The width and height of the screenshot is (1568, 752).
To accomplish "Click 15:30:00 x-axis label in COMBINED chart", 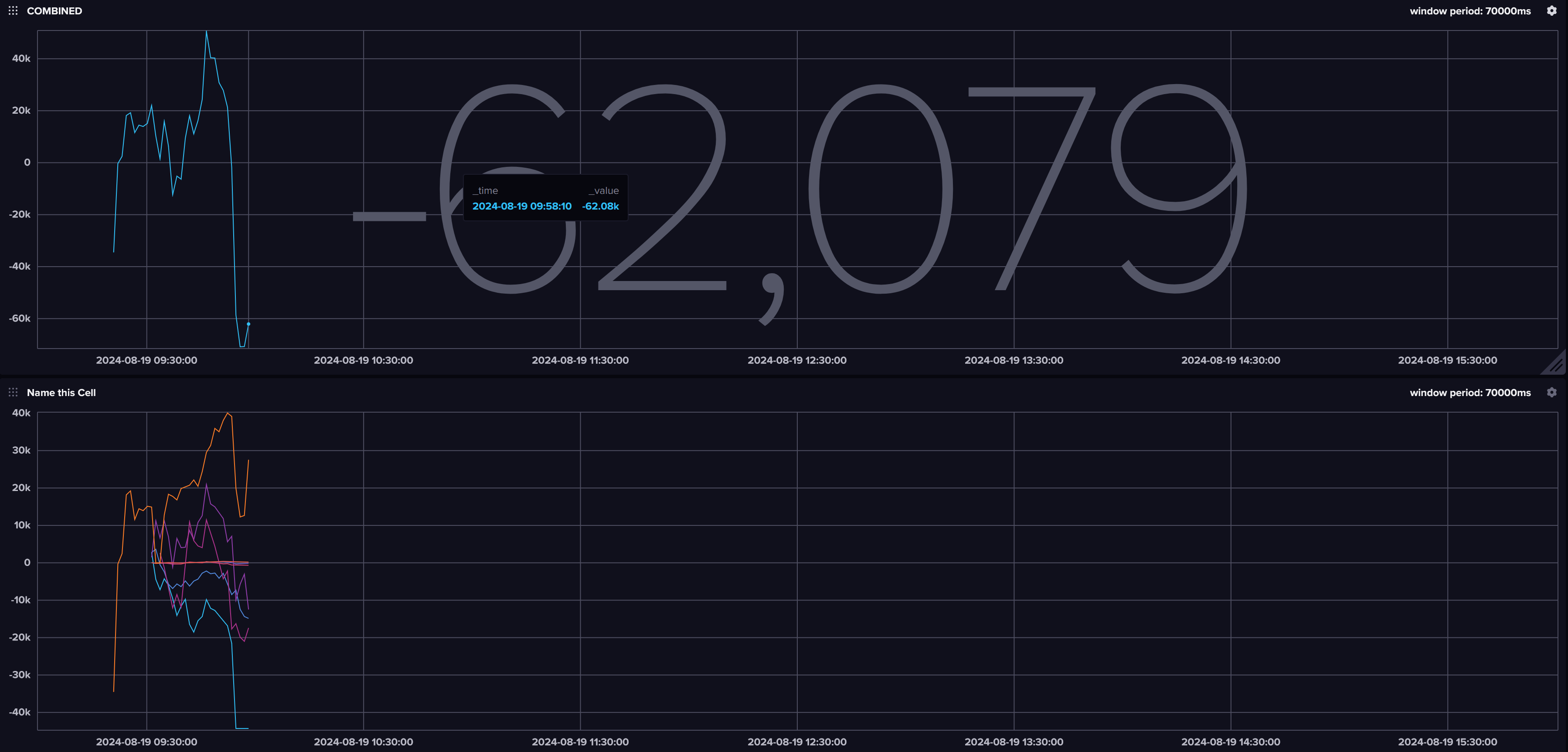I will pyautogui.click(x=1448, y=360).
